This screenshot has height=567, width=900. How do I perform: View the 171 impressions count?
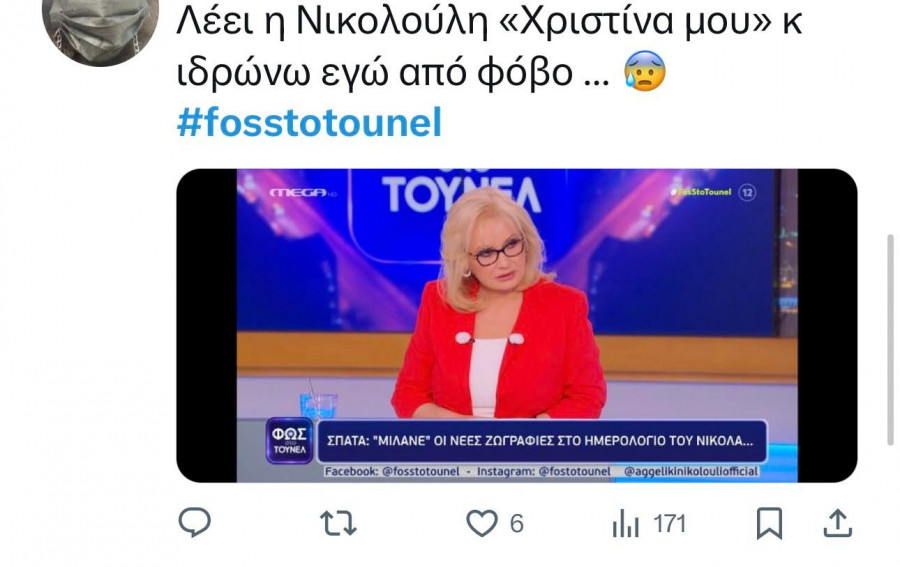(x=670, y=523)
